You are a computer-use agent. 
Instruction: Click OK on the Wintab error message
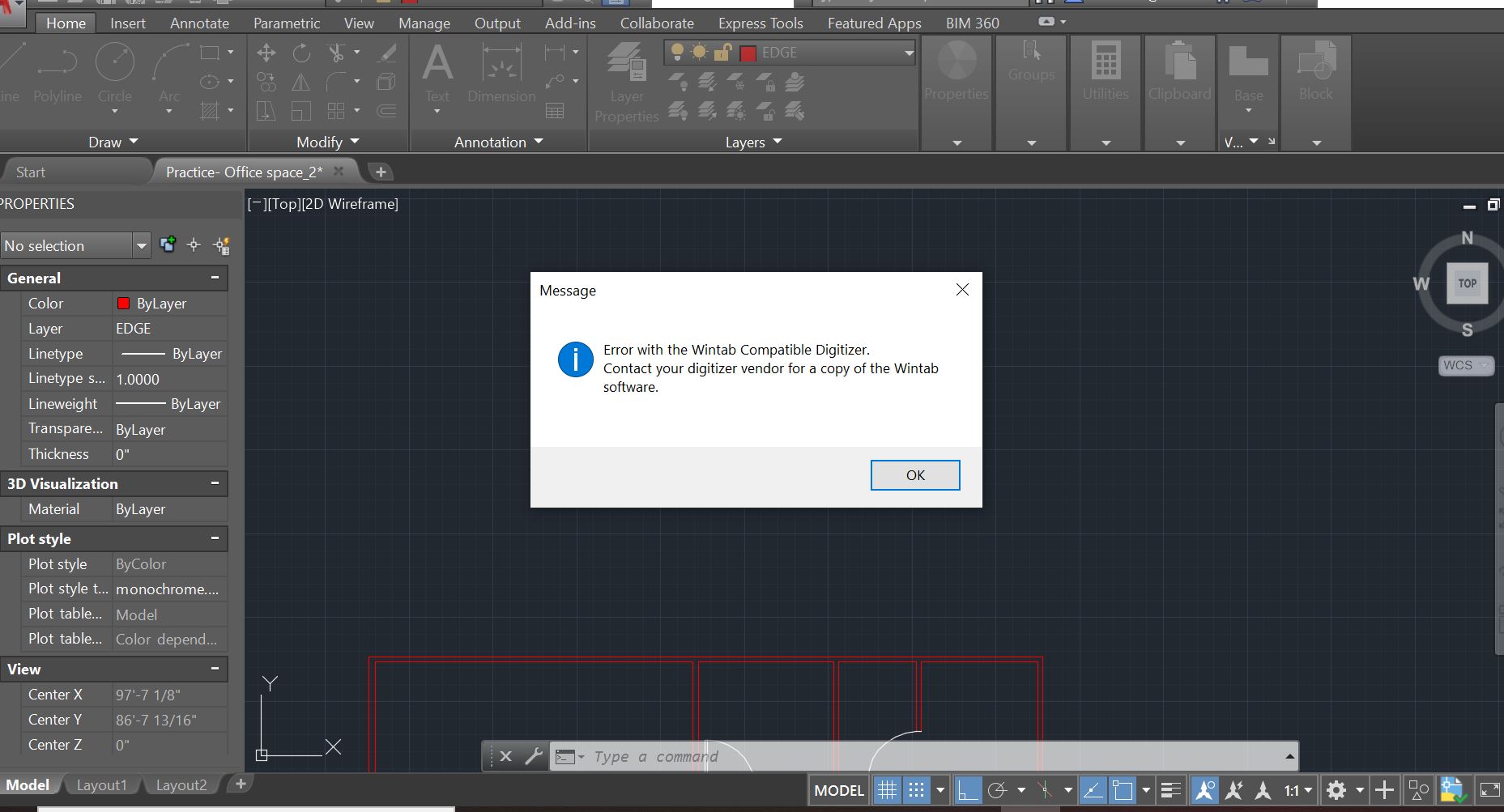(x=914, y=475)
